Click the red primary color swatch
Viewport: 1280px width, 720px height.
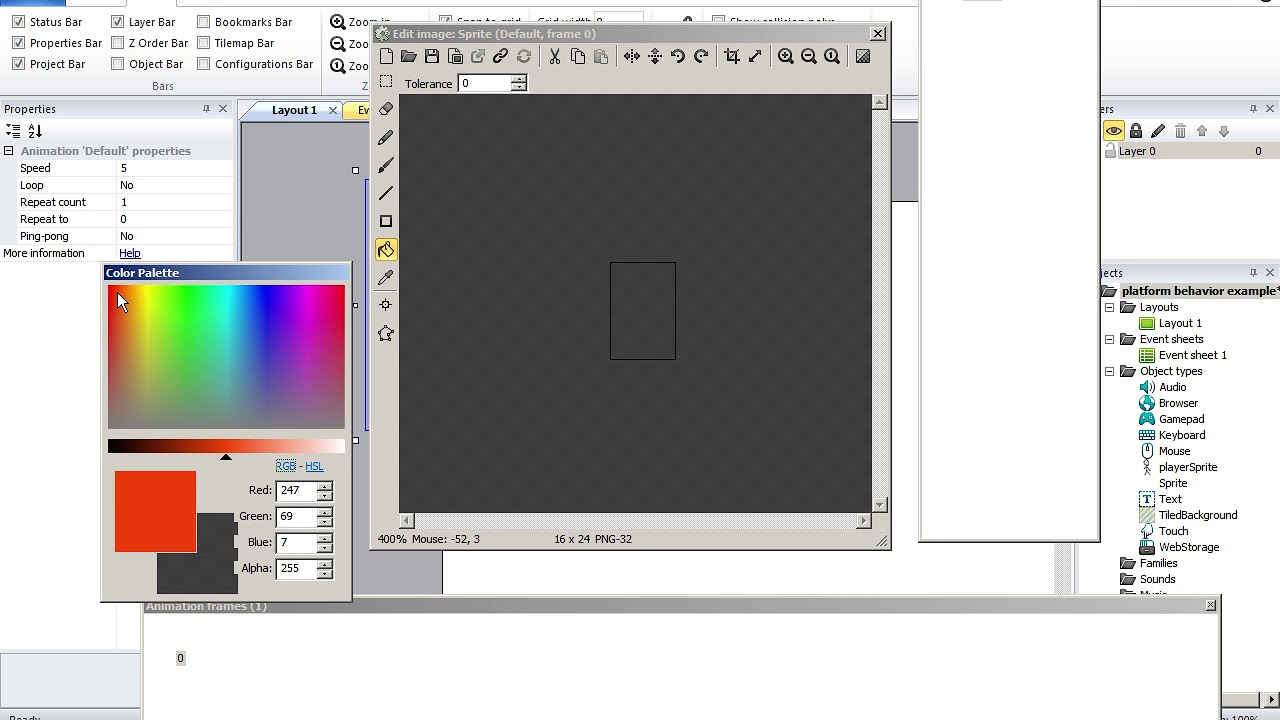point(155,512)
